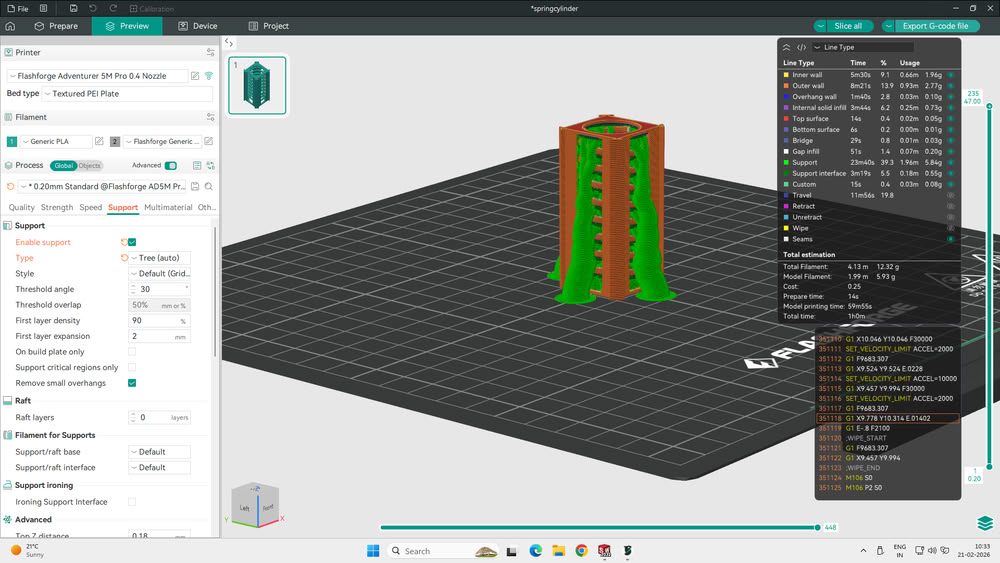
Task: Open Google Chrome from taskbar
Action: (582, 551)
